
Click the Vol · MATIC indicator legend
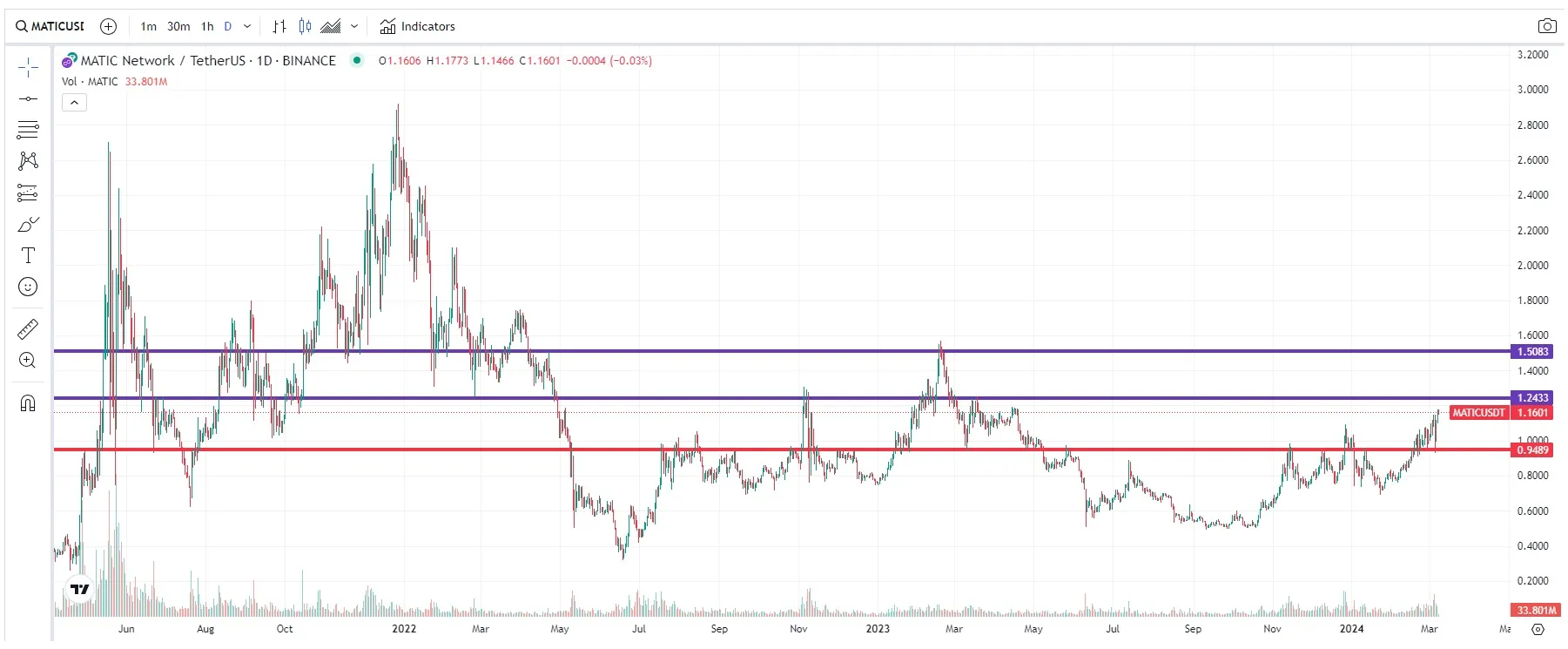pos(90,81)
